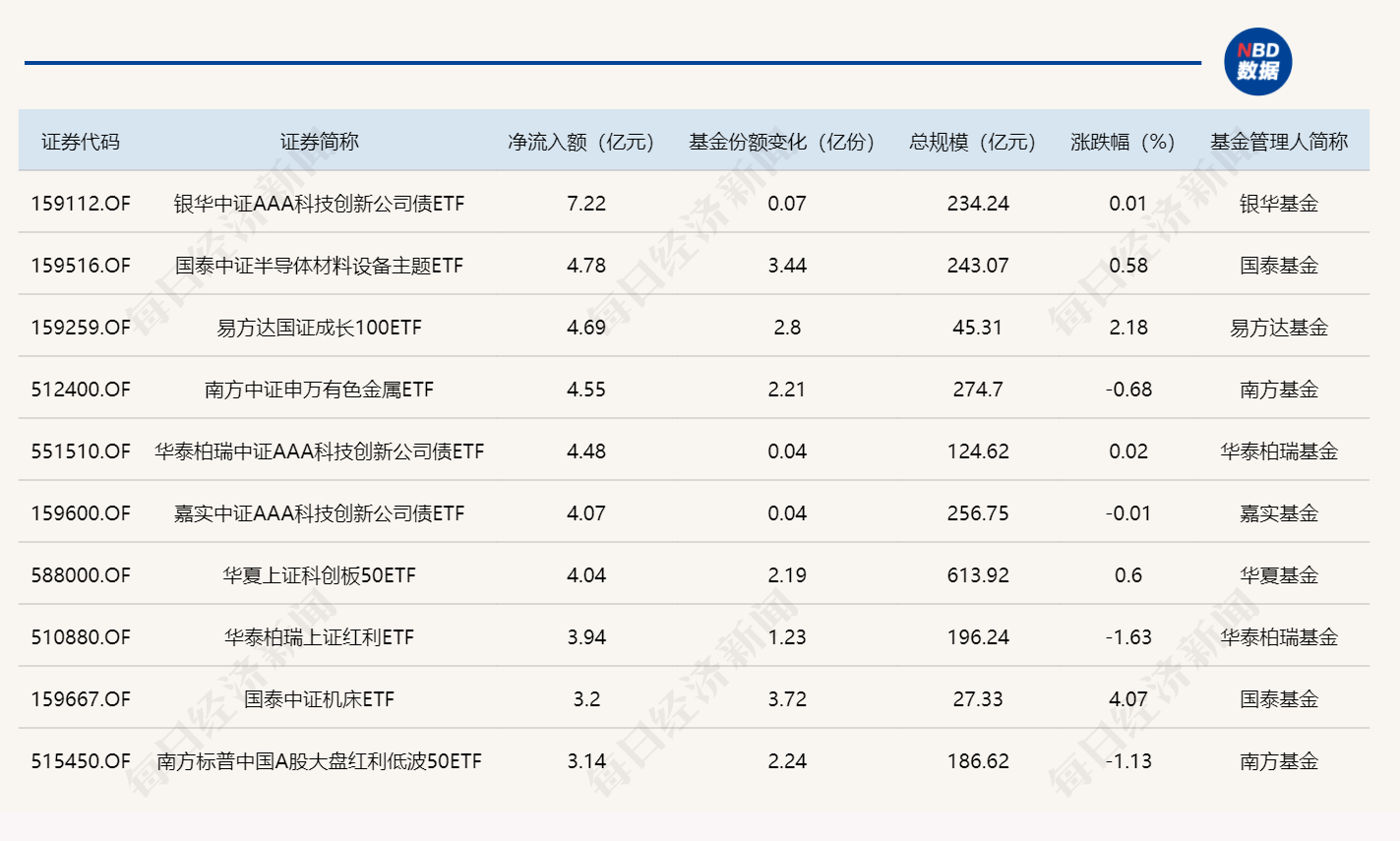The height and width of the screenshot is (841, 1400).
Task: Click fund manager 银华基金
Action: point(1279,204)
